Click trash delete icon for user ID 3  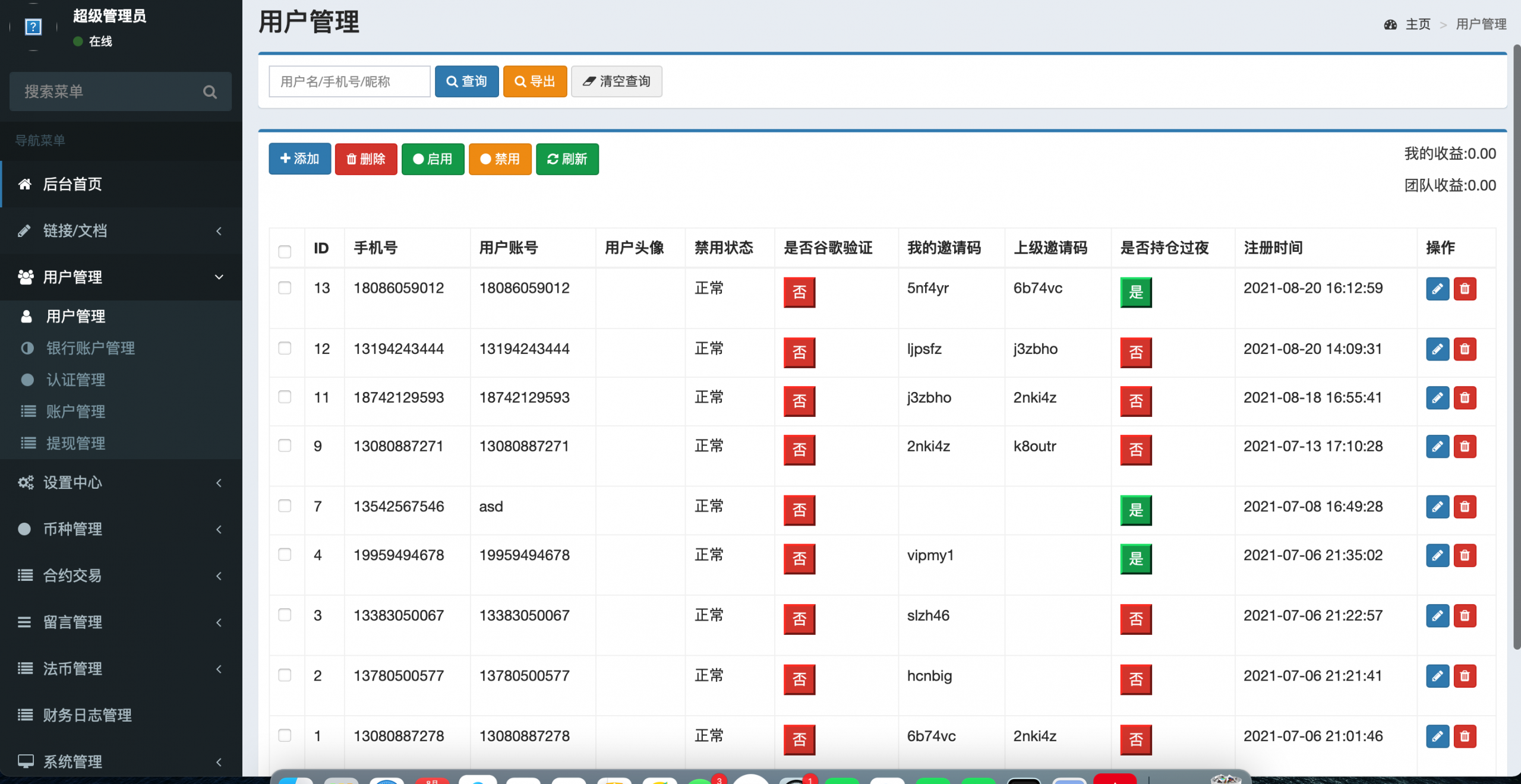(x=1465, y=616)
